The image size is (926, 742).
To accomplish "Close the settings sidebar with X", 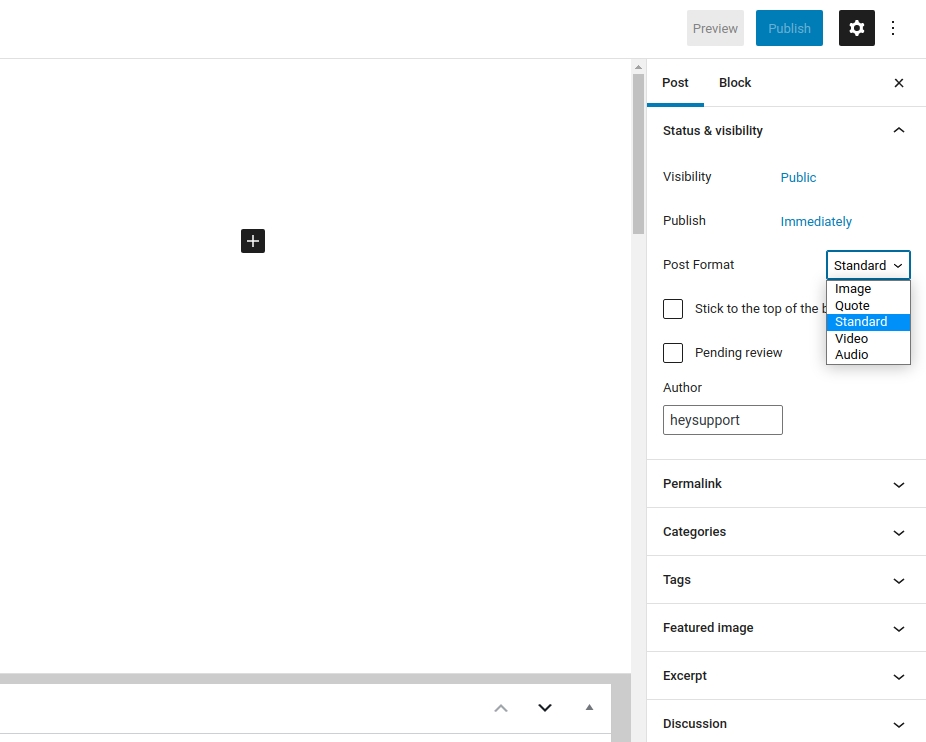I will [898, 83].
